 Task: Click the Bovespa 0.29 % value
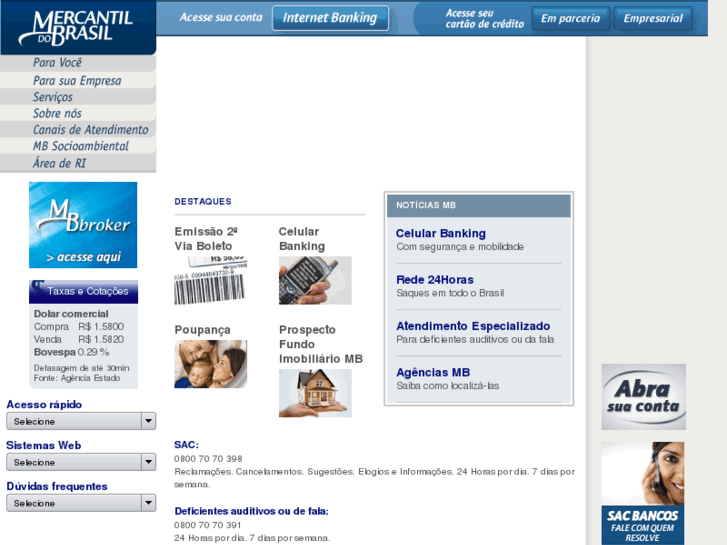[x=71, y=352]
